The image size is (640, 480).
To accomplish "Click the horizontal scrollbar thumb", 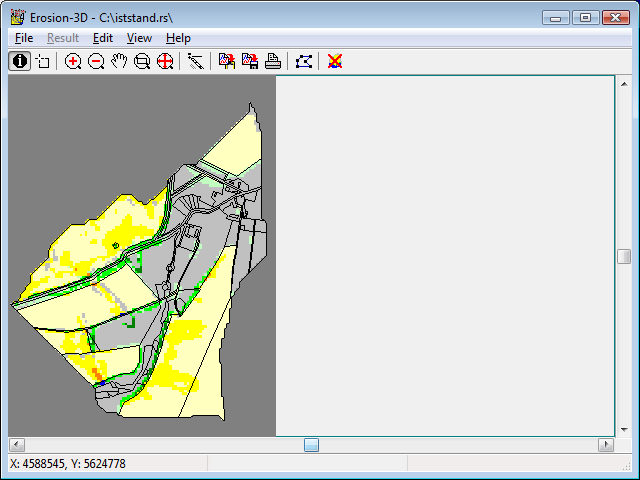I will click(x=311, y=445).
